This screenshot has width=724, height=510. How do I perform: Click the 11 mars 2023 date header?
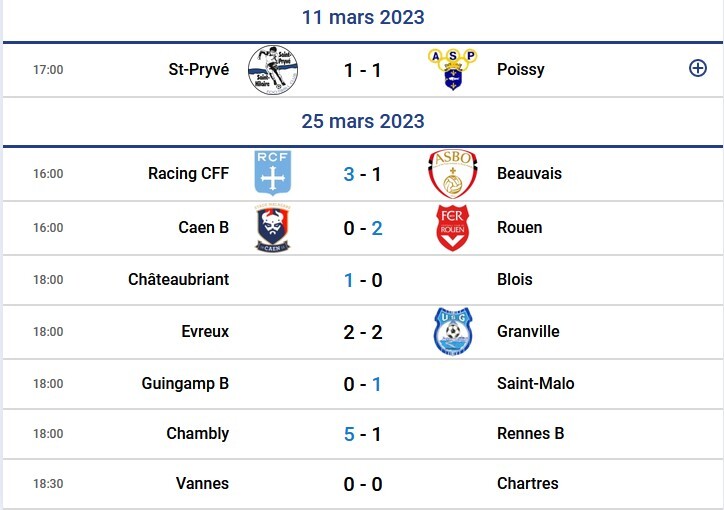pos(363,17)
